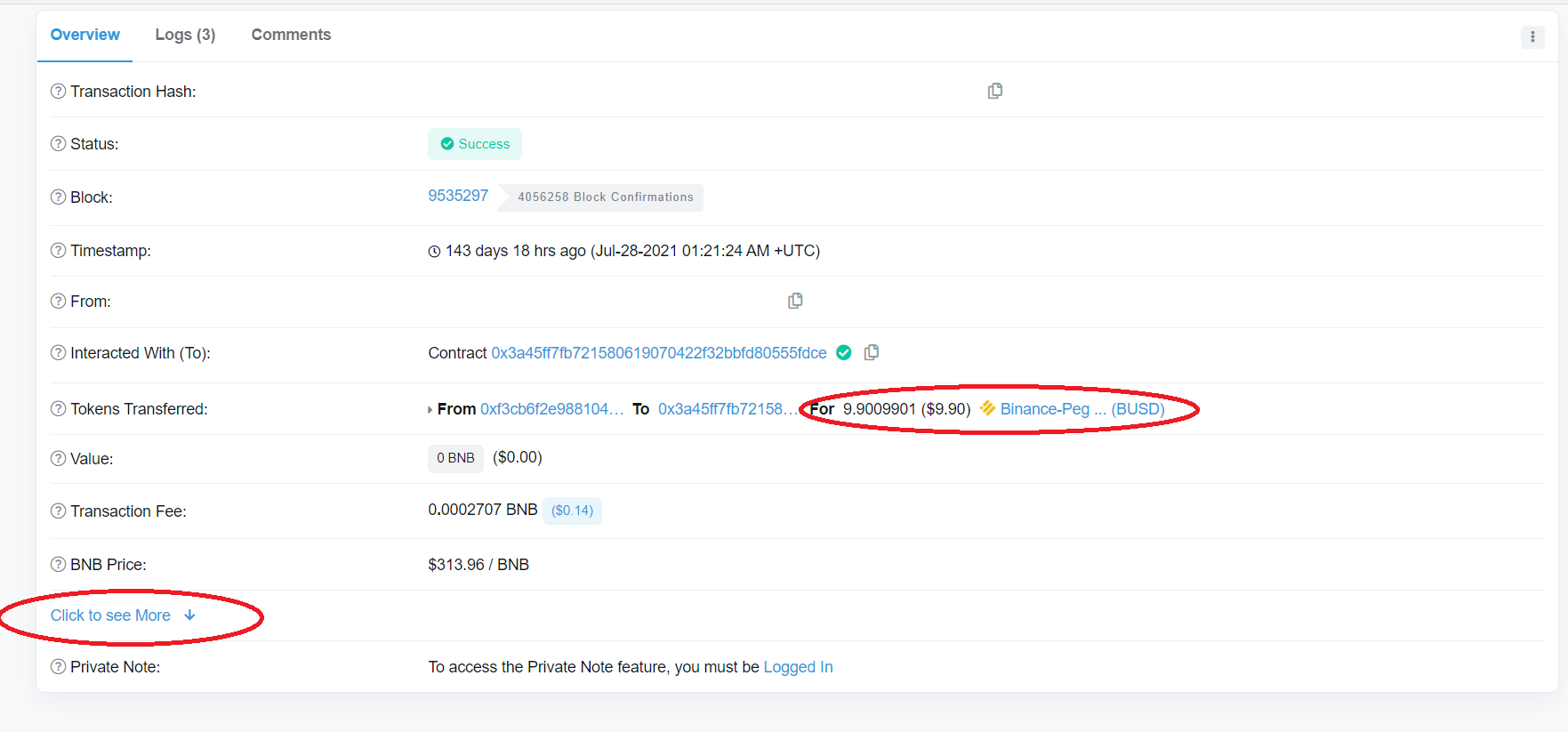The image size is (1568, 732).
Task: Select BNB price $313.96 / BNB
Action: tap(478, 565)
